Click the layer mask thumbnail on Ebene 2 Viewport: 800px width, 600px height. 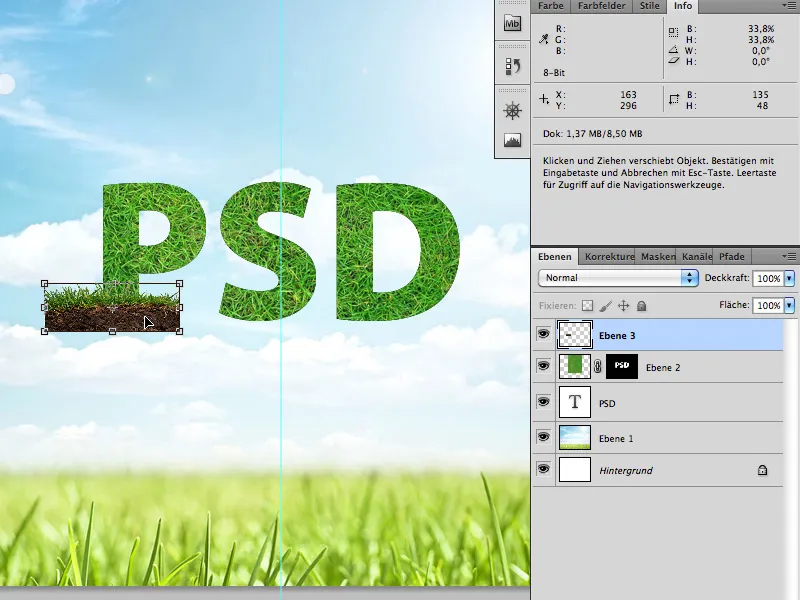(620, 366)
